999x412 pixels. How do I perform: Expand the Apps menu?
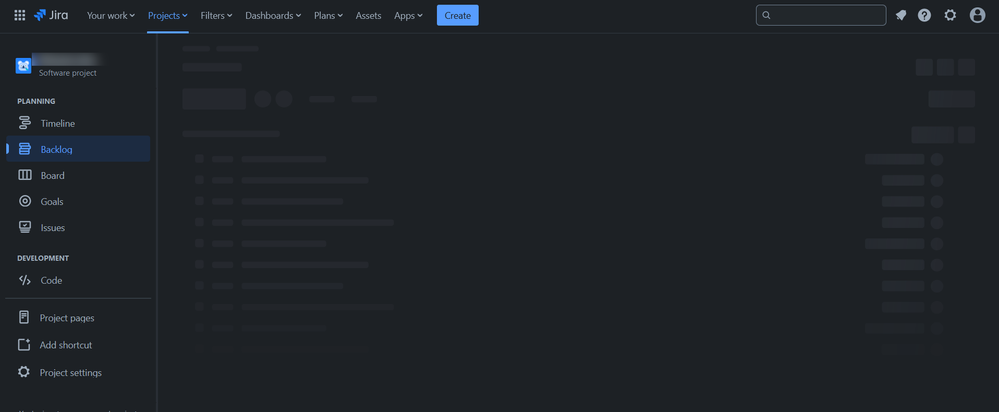pyautogui.click(x=408, y=15)
